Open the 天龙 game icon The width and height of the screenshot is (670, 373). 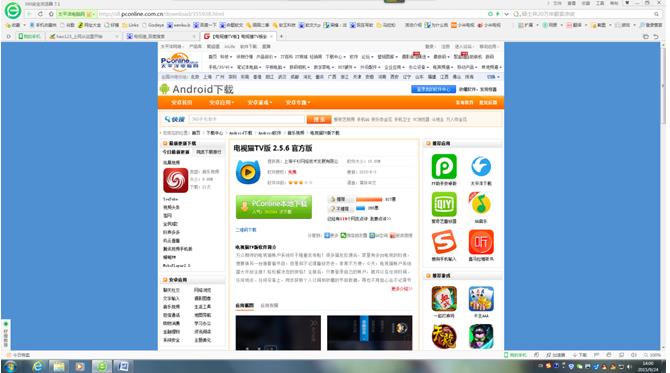point(444,337)
